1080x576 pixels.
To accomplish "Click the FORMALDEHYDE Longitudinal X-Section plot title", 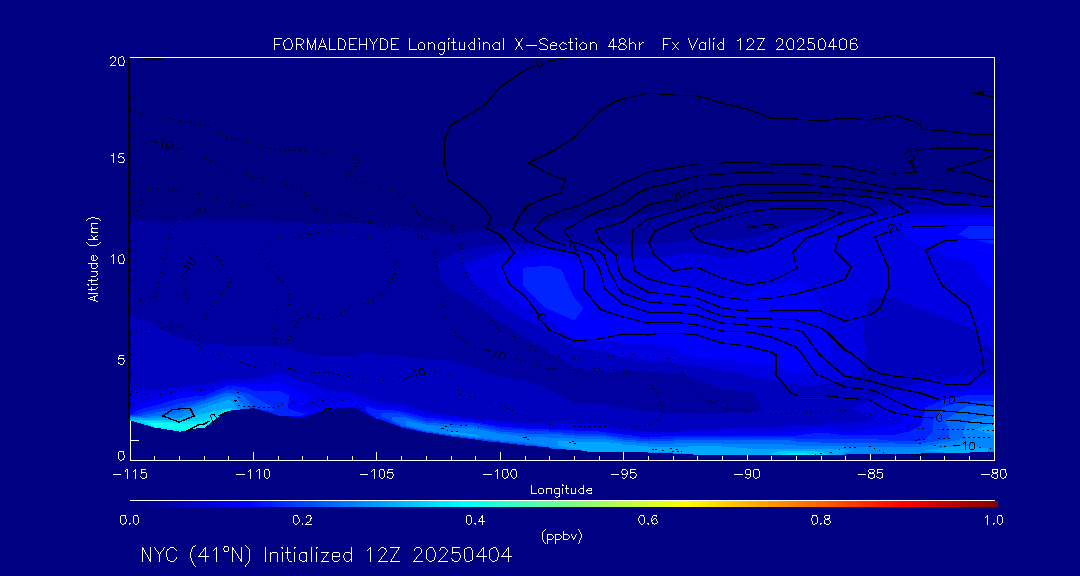I will pos(565,45).
